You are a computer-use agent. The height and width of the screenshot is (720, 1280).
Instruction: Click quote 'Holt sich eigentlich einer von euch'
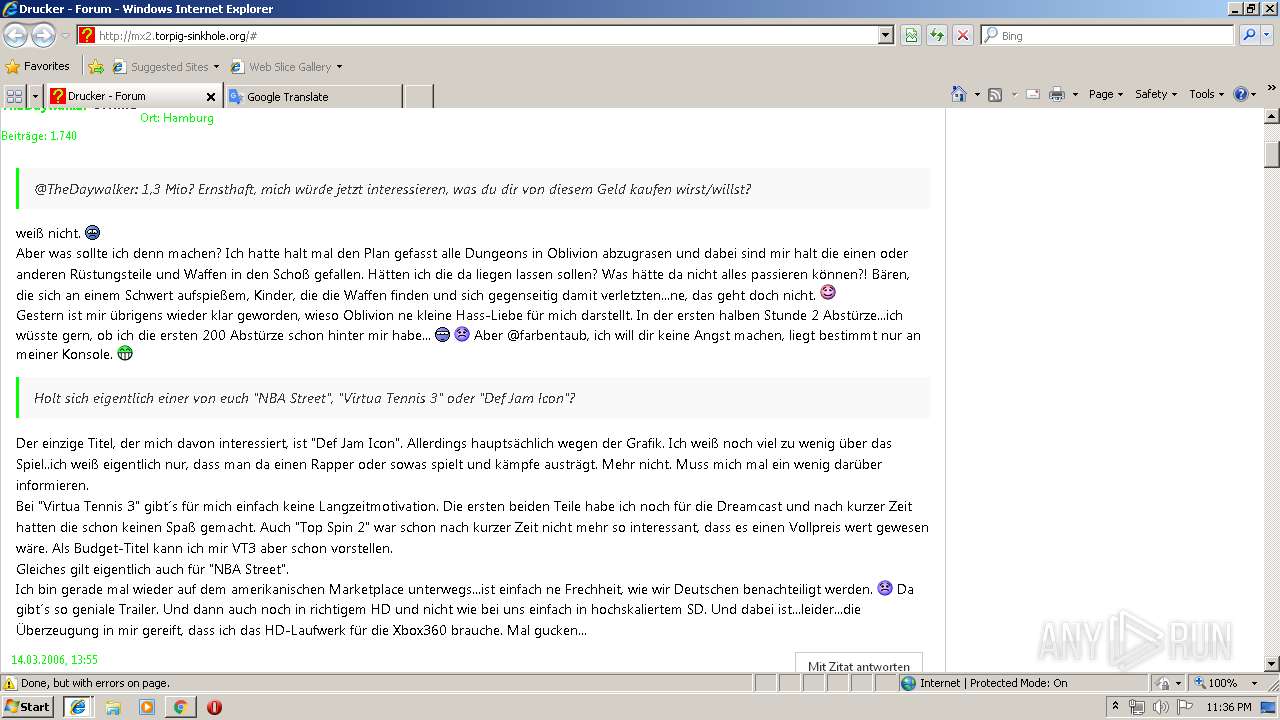click(473, 398)
